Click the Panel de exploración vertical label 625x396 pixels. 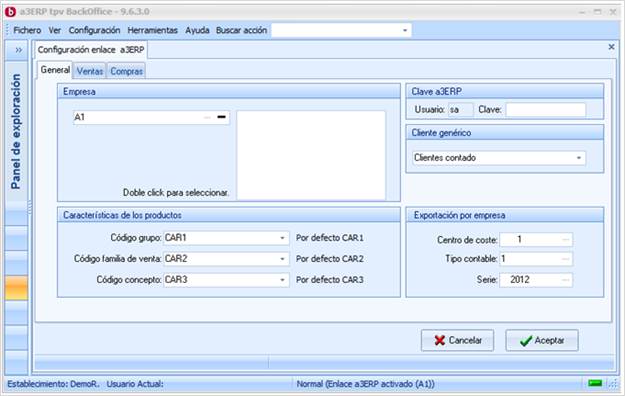16,131
